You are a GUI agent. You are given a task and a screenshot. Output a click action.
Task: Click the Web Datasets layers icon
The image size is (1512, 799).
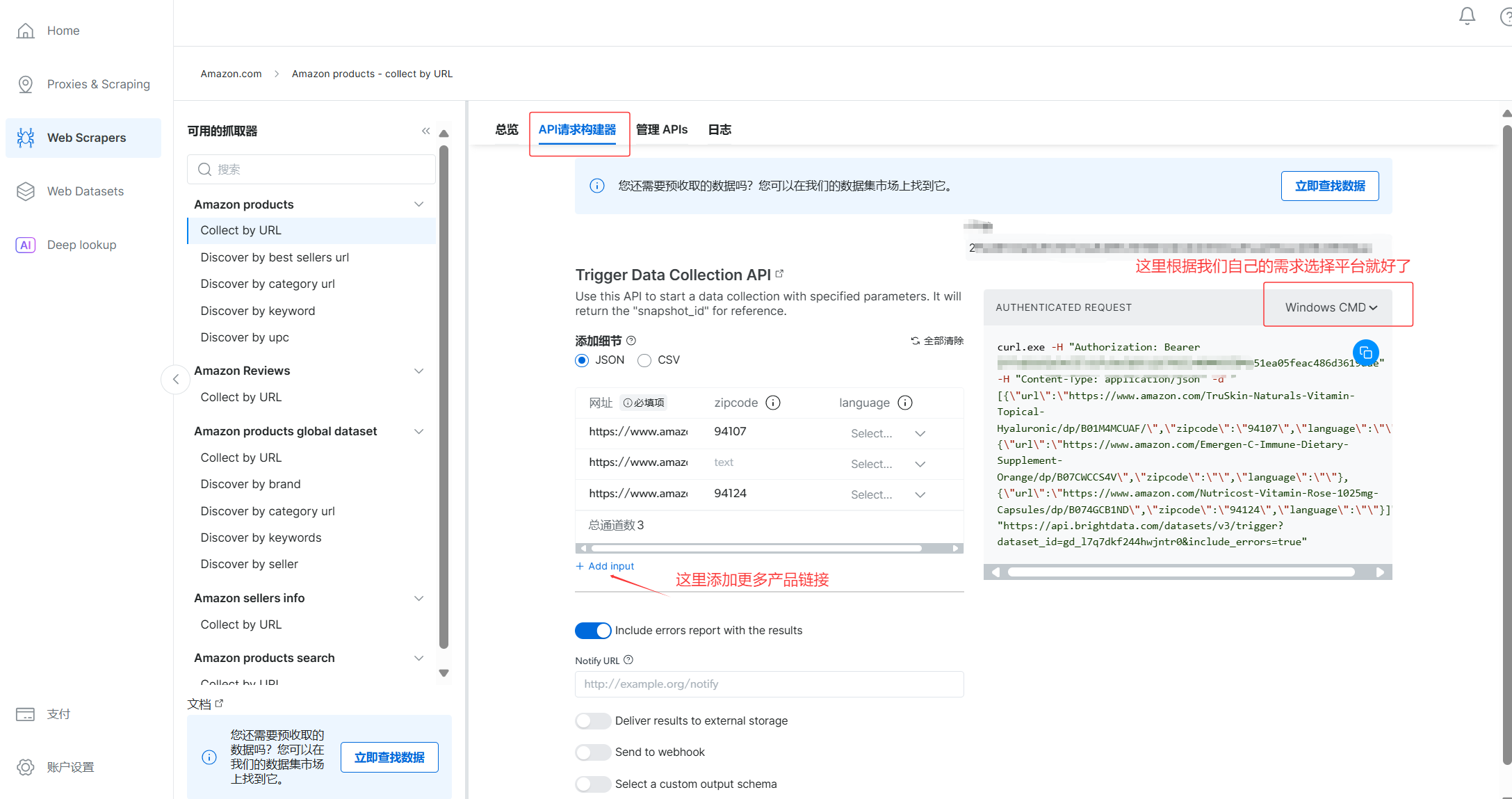click(26, 191)
